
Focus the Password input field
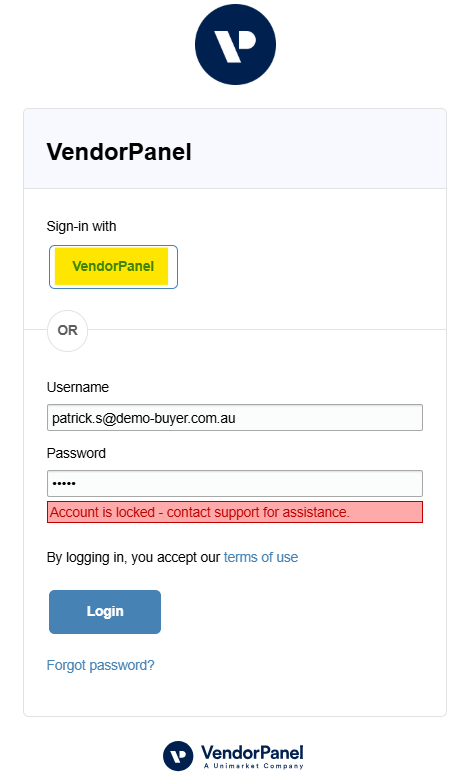[x=235, y=483]
